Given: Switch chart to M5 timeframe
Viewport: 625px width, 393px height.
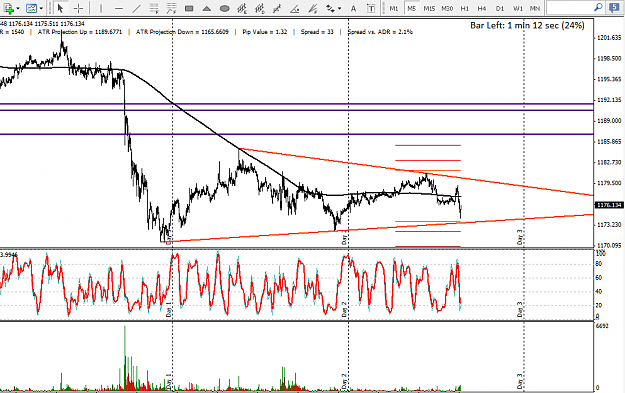Looking at the screenshot, I should (x=411, y=8).
